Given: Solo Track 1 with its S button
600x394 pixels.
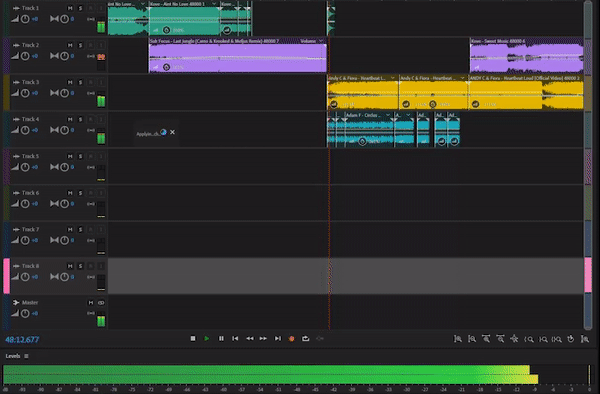Looking at the screenshot, I should 80,8.
